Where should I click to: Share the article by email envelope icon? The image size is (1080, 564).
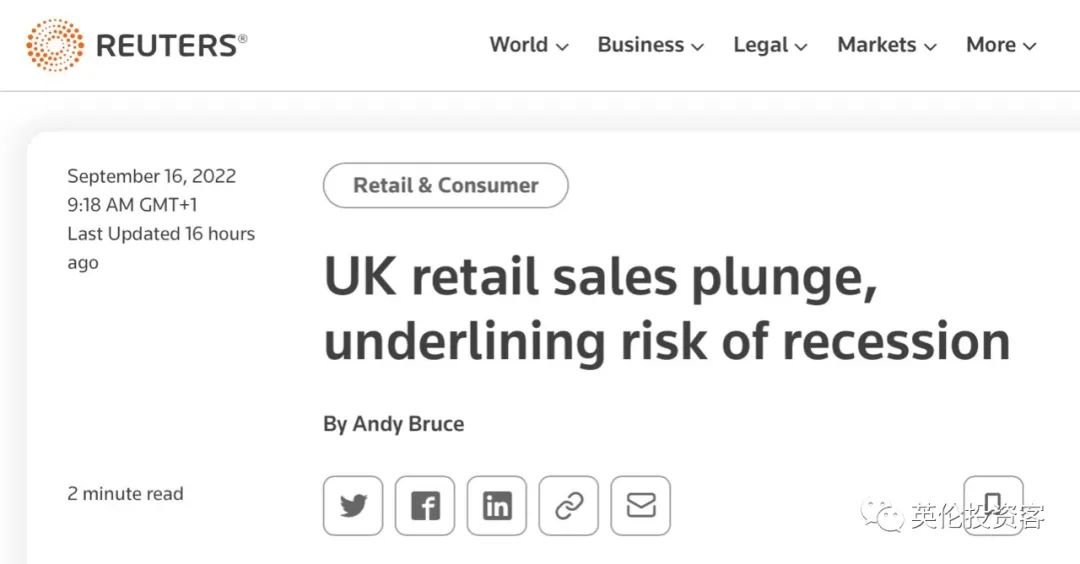point(641,506)
